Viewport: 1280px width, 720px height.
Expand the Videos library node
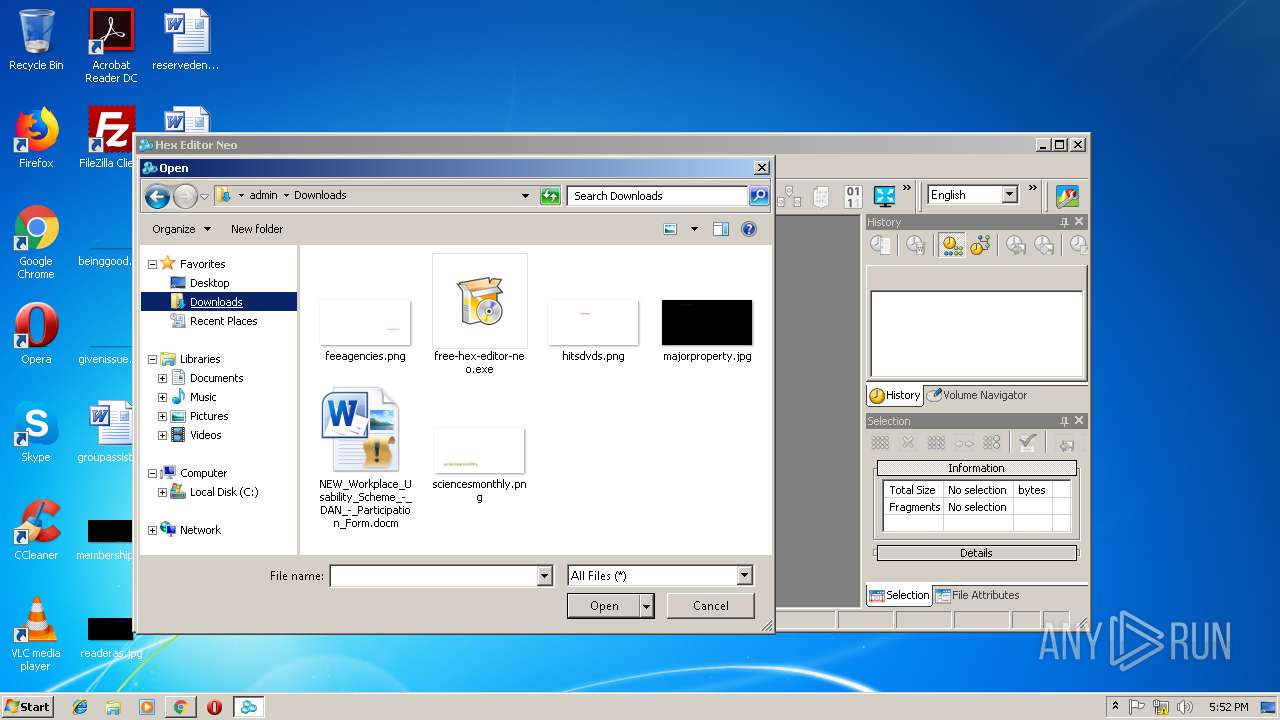162,435
